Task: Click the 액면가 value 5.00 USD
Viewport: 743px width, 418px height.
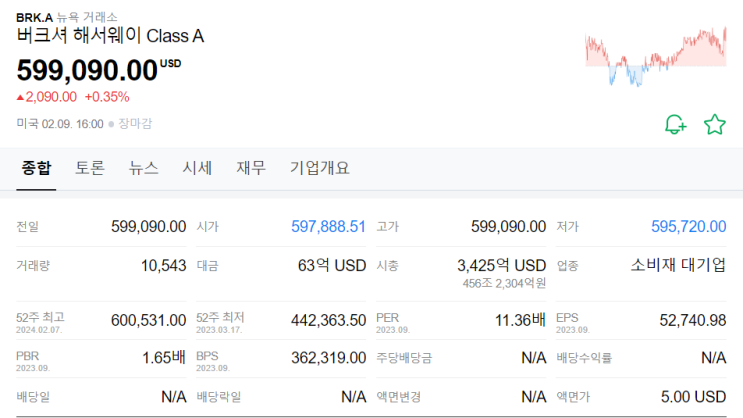Action: pyautogui.click(x=694, y=397)
